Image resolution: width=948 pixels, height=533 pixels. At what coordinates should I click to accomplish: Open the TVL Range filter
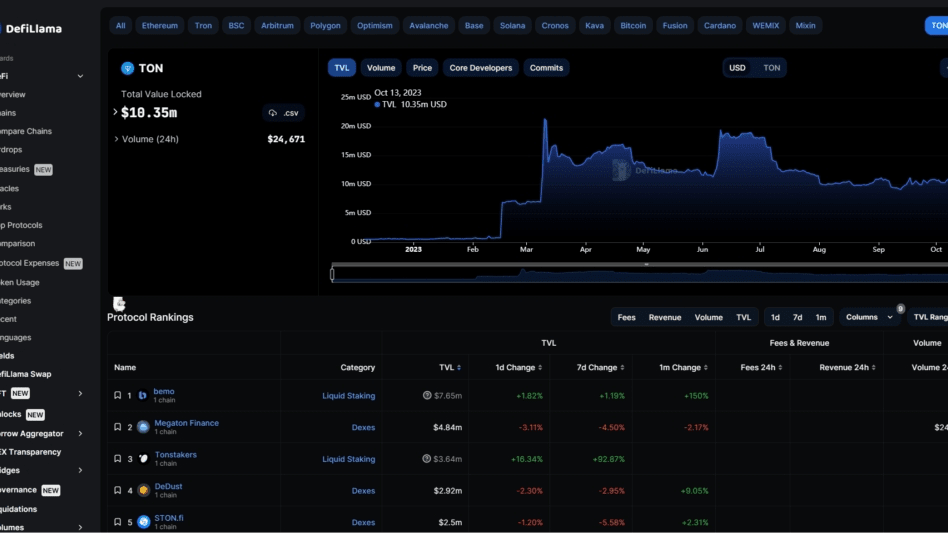pos(929,317)
